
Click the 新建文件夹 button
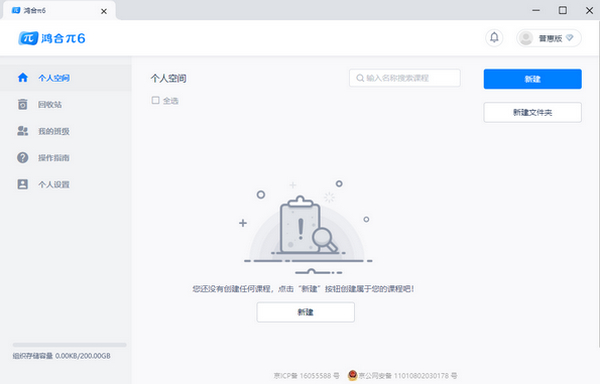tap(532, 112)
